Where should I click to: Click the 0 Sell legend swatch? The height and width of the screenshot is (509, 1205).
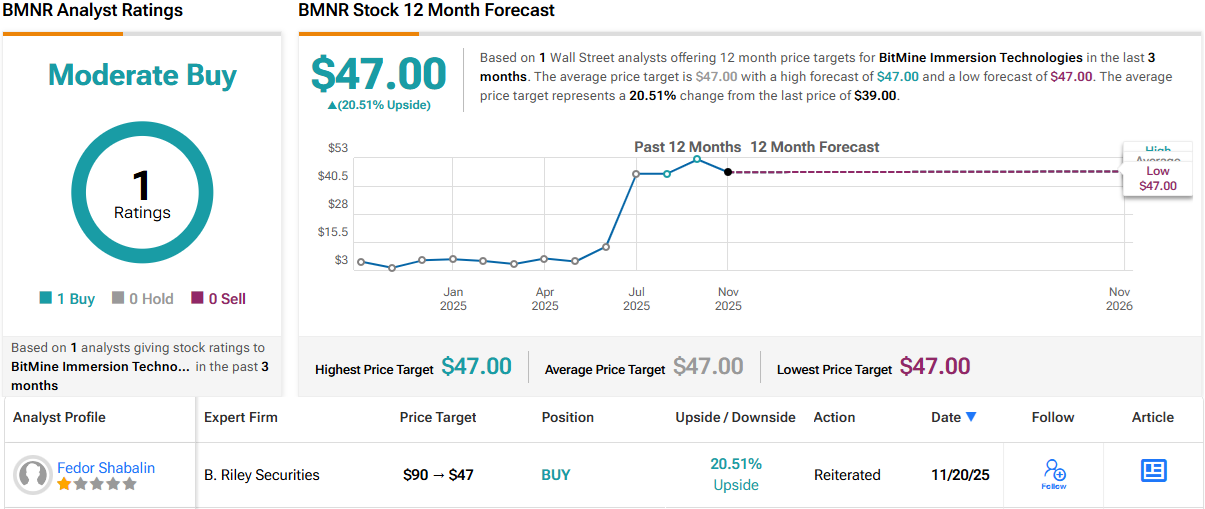point(197,298)
